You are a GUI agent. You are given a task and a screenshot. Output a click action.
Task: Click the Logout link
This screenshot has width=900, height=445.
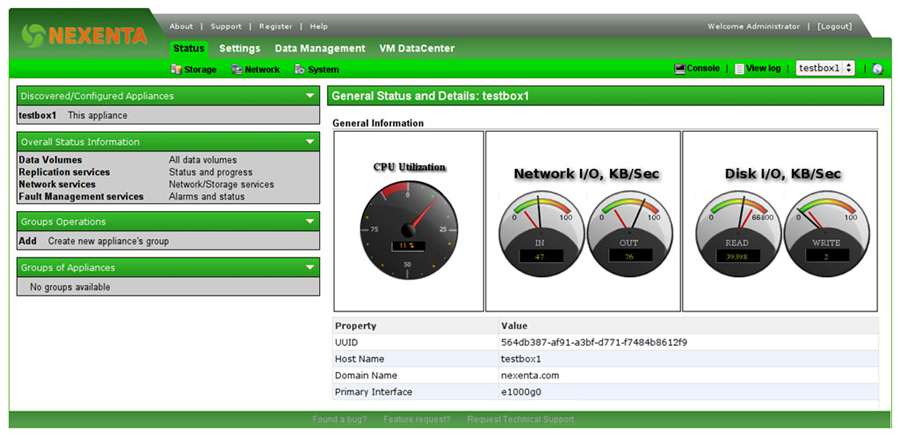click(834, 26)
